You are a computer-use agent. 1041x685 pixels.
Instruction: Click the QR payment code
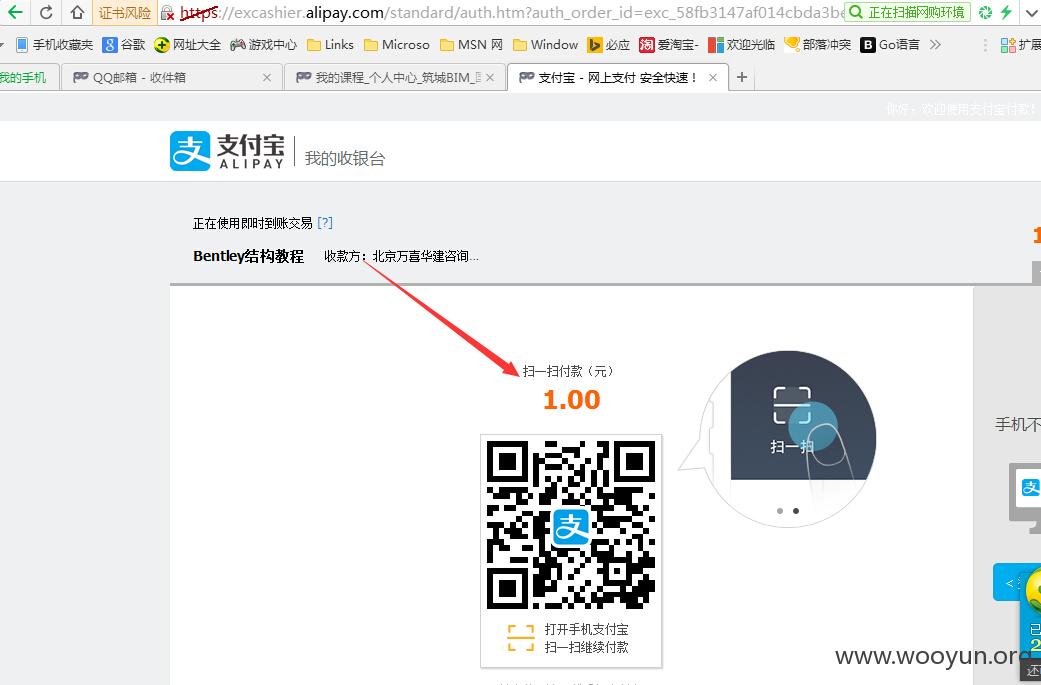571,524
